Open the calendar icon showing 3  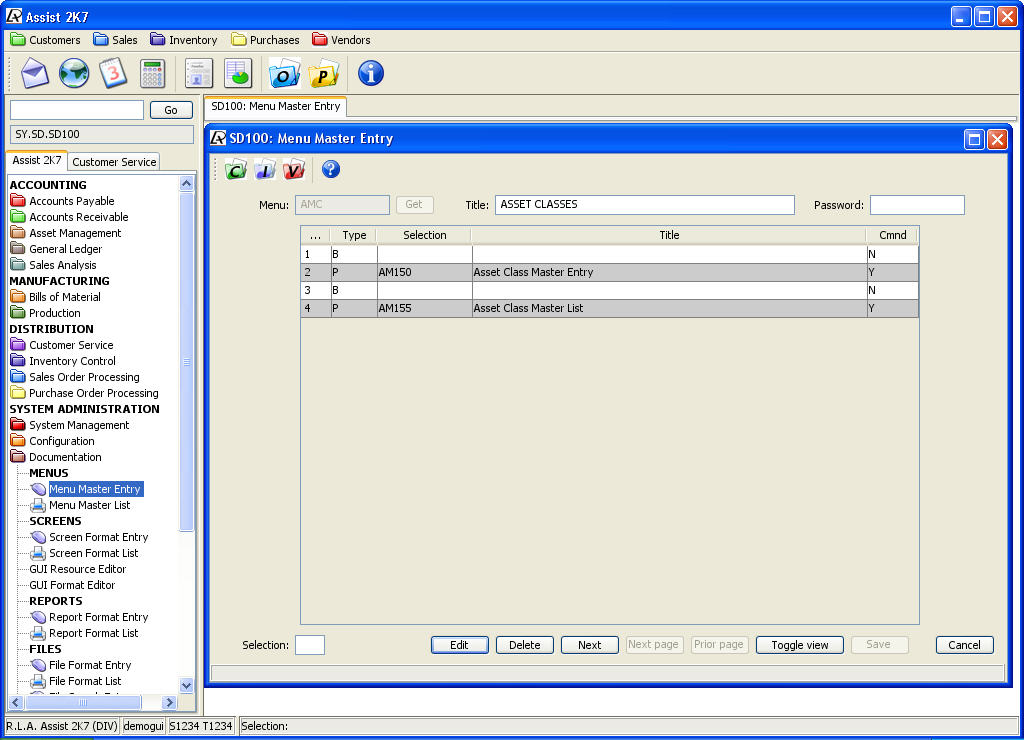pos(113,73)
